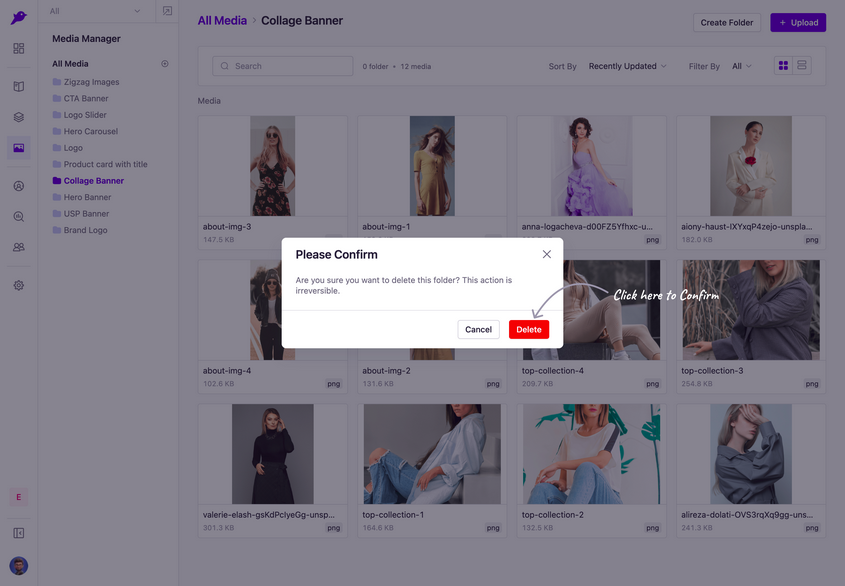Open the USP Banner folder
The height and width of the screenshot is (586, 845).
(81, 213)
